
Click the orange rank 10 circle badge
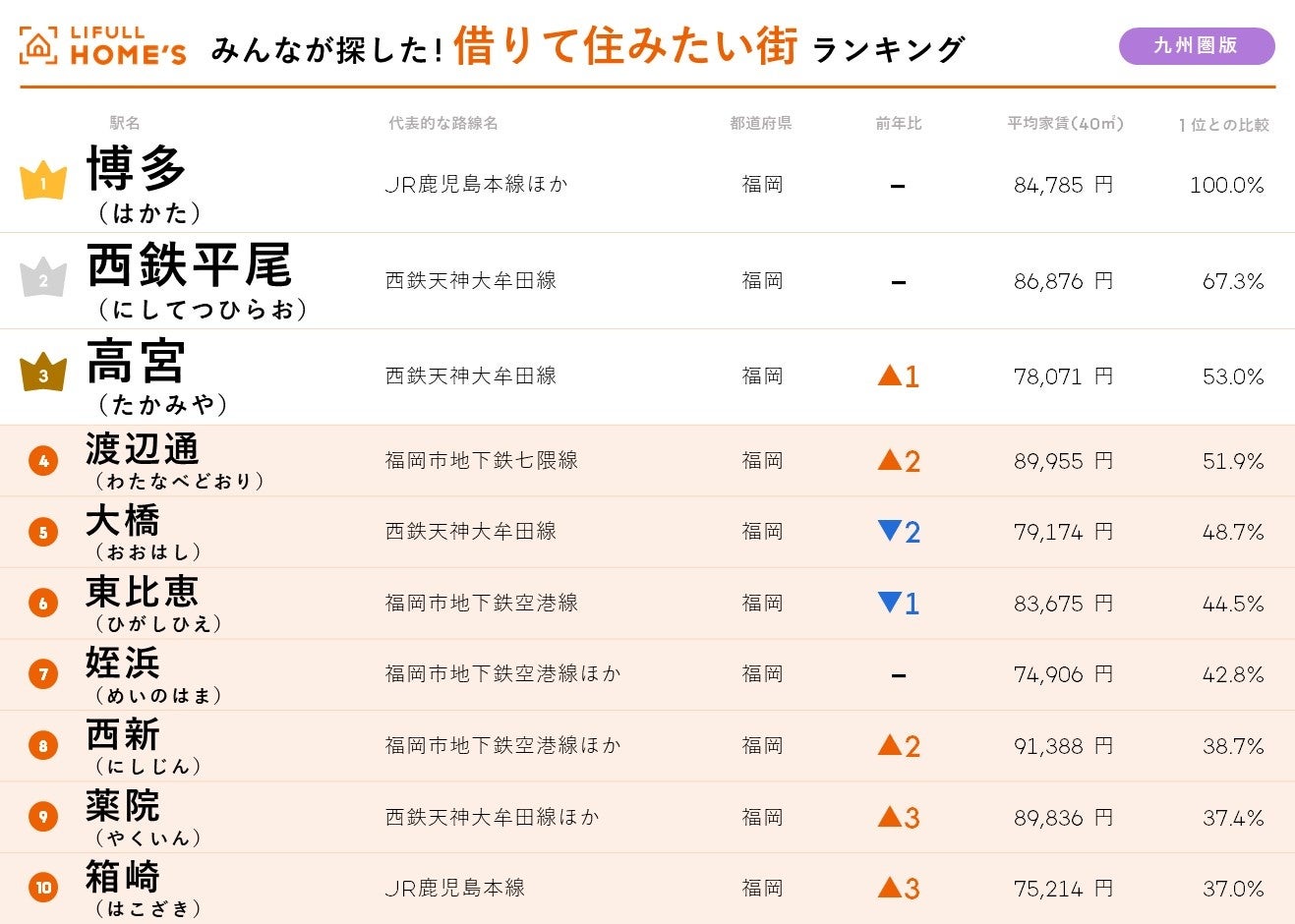[43, 888]
